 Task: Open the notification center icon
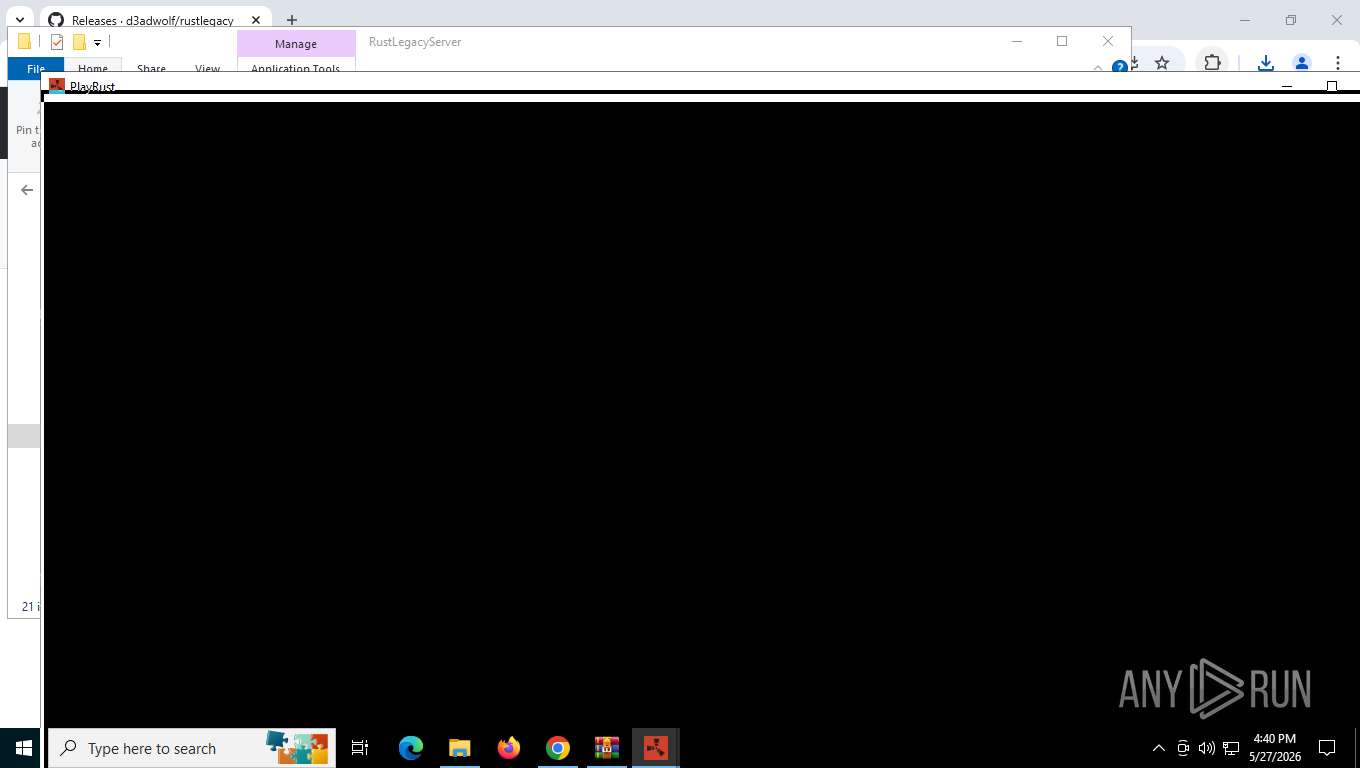pos(1327,748)
